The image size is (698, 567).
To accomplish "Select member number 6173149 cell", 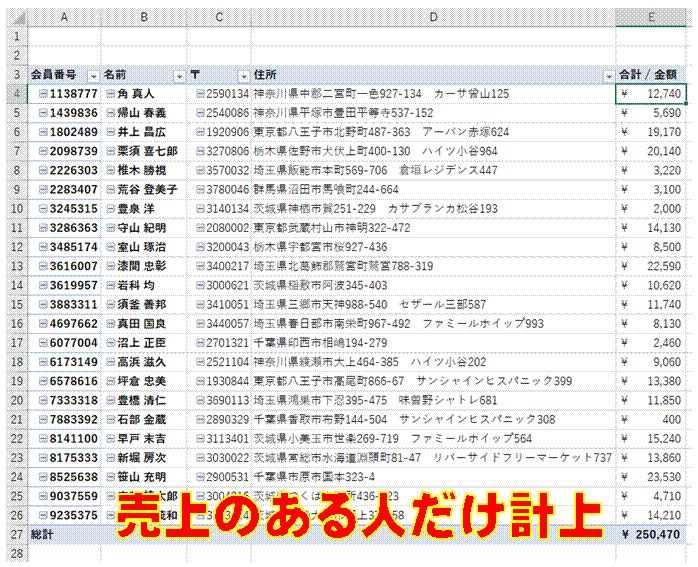I will click(64, 361).
